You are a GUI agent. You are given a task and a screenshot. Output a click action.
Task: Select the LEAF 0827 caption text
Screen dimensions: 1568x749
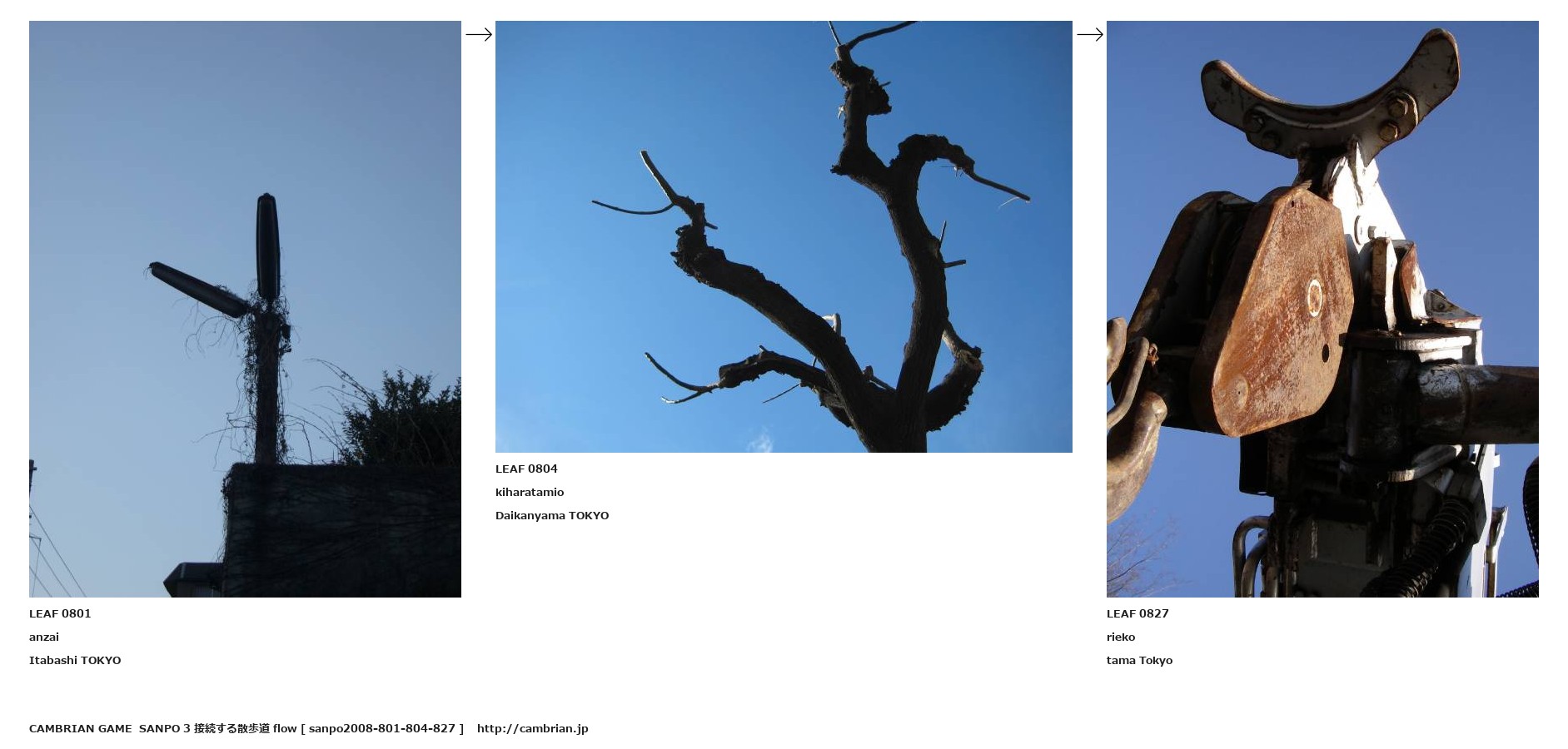point(1137,613)
